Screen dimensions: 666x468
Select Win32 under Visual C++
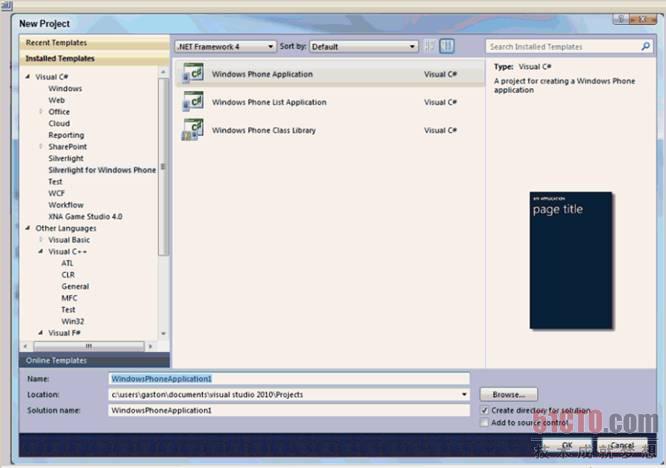tap(73, 321)
